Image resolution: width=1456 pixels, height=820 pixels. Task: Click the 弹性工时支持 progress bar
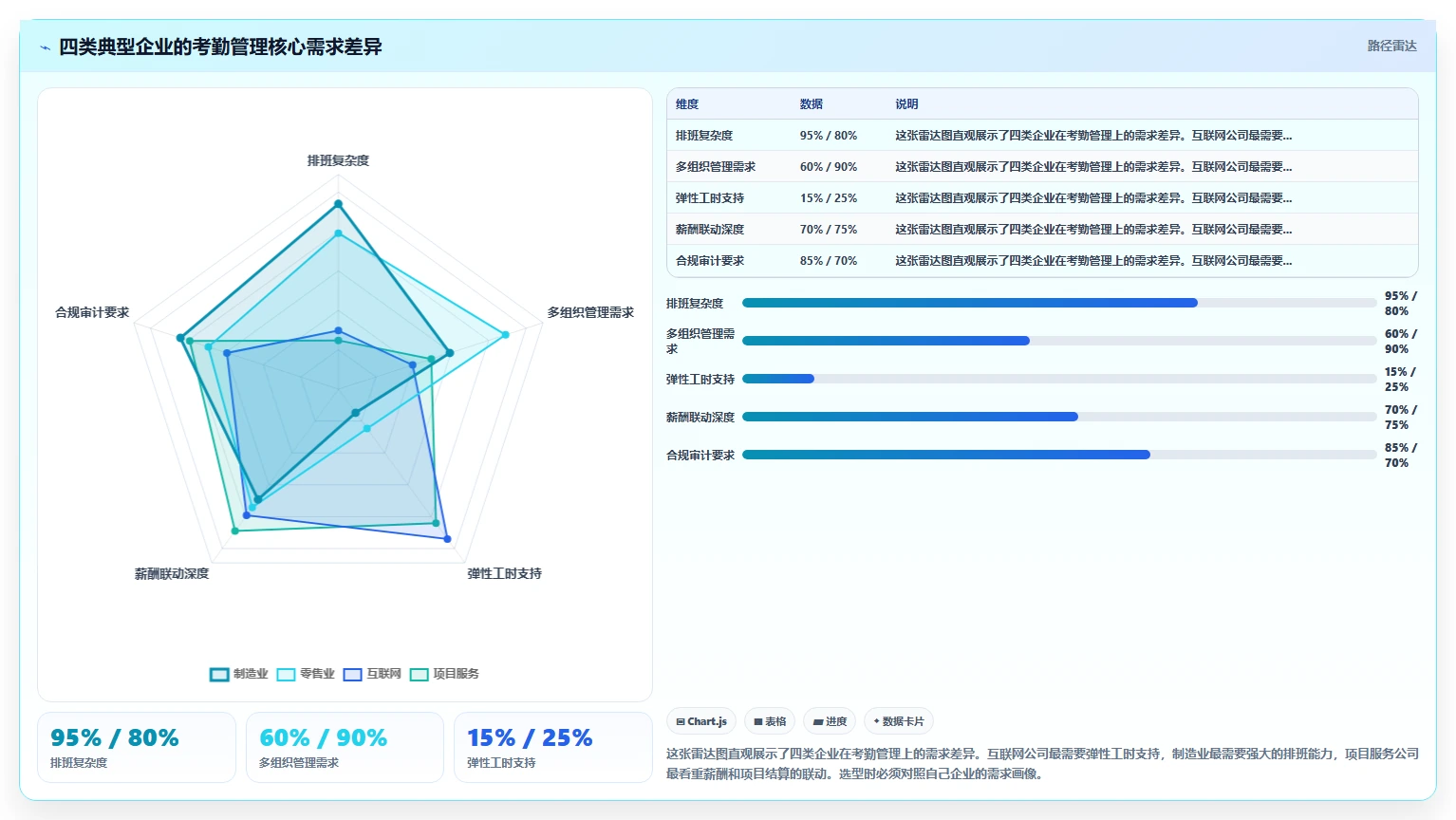pos(1059,379)
